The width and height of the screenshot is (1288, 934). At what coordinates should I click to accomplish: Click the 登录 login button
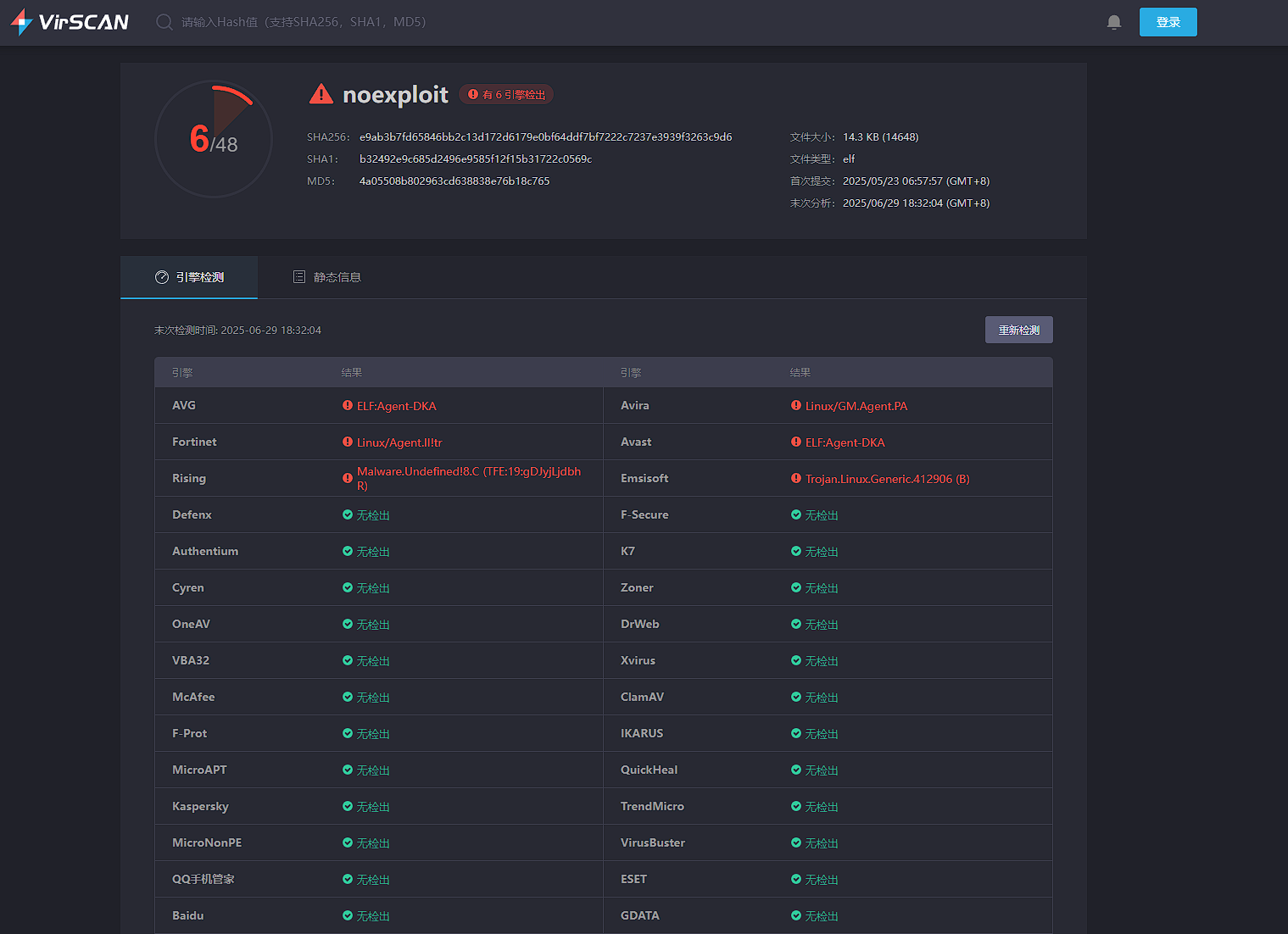(x=1168, y=22)
